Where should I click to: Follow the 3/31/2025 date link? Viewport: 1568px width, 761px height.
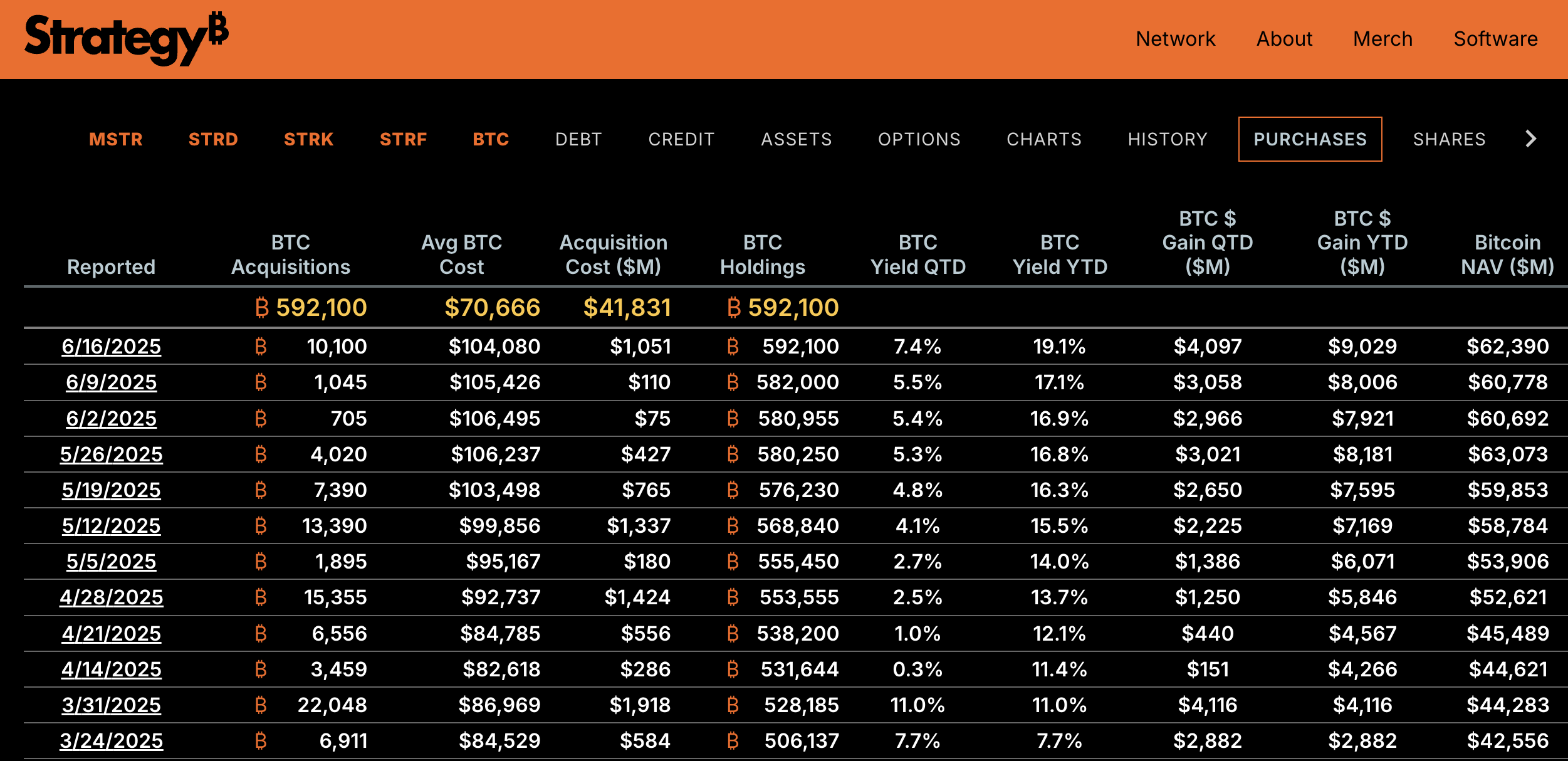(x=111, y=705)
